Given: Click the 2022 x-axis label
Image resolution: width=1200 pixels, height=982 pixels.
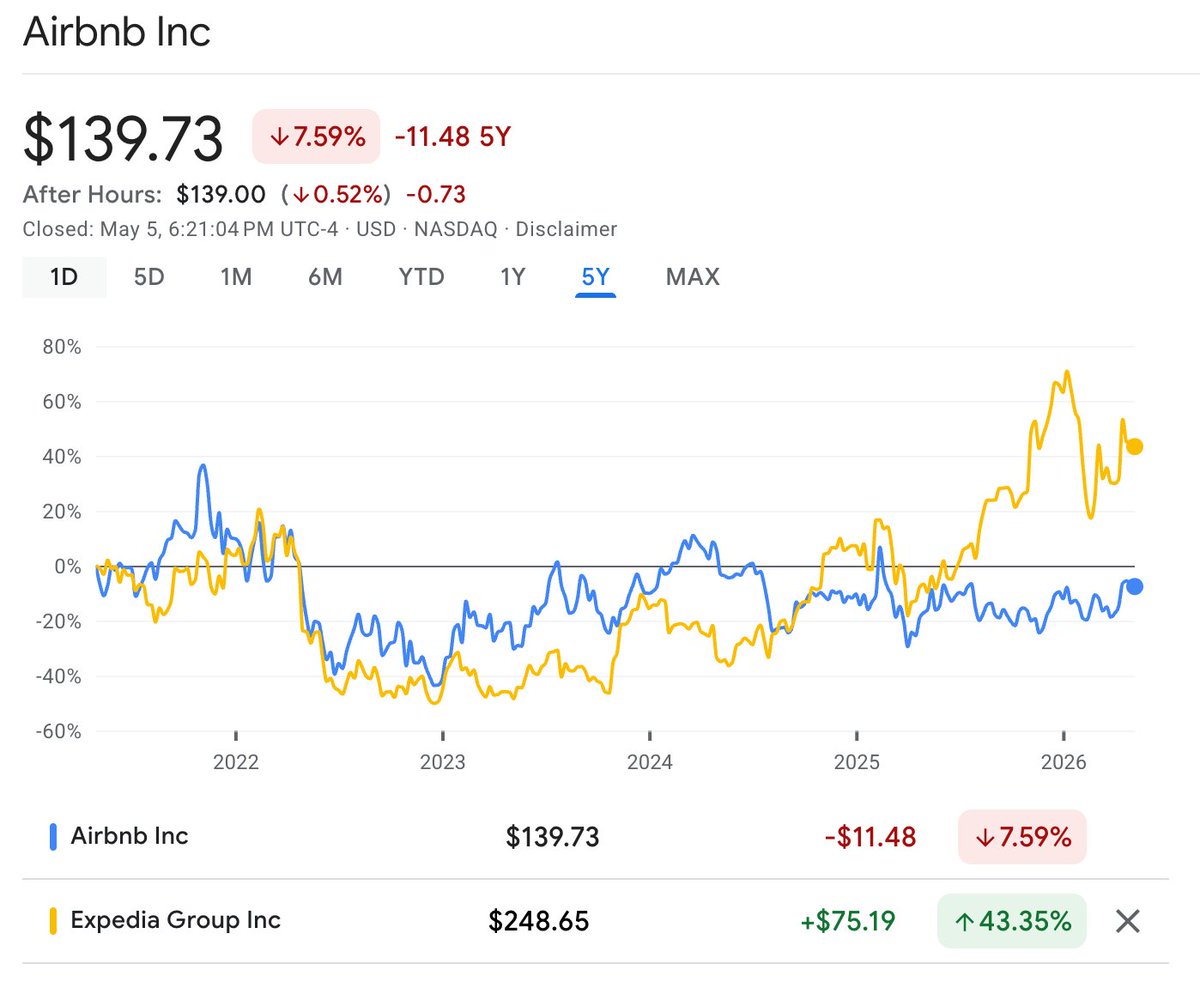Looking at the screenshot, I should point(236,761).
